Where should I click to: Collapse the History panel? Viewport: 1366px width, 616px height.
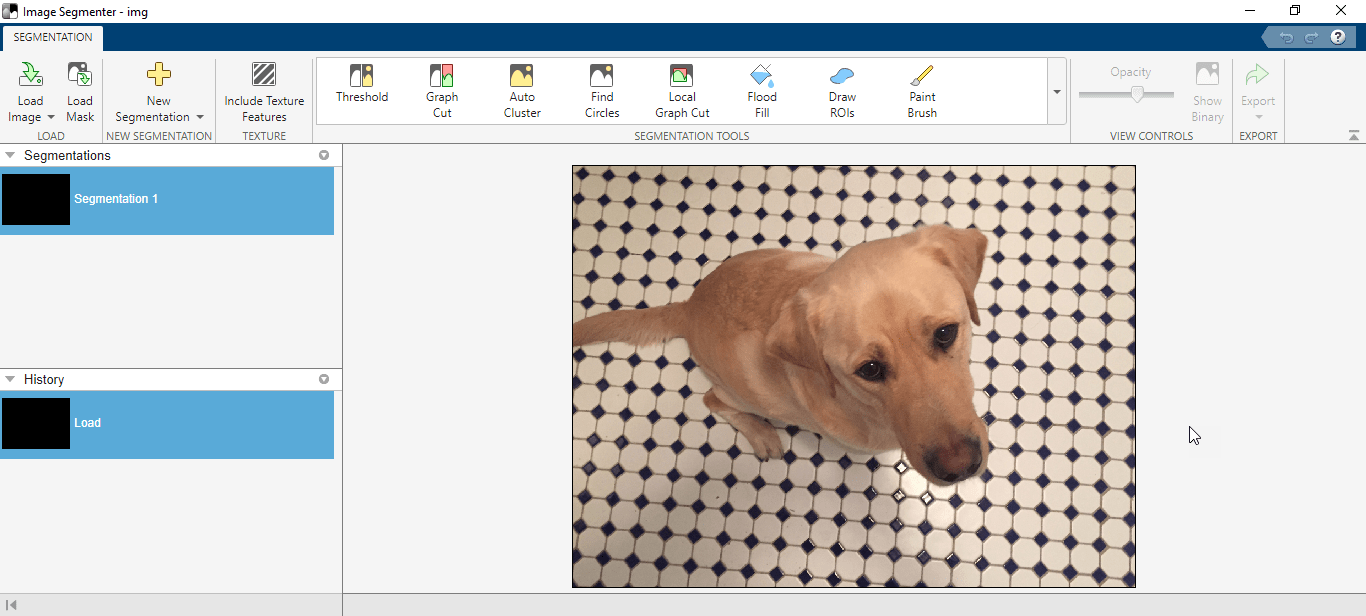tap(10, 379)
